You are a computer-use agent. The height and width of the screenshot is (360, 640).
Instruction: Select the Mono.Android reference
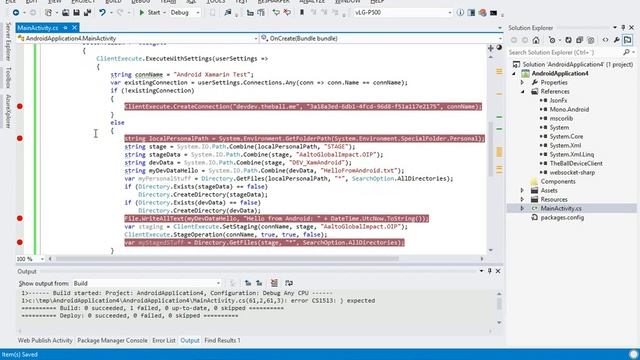569,109
